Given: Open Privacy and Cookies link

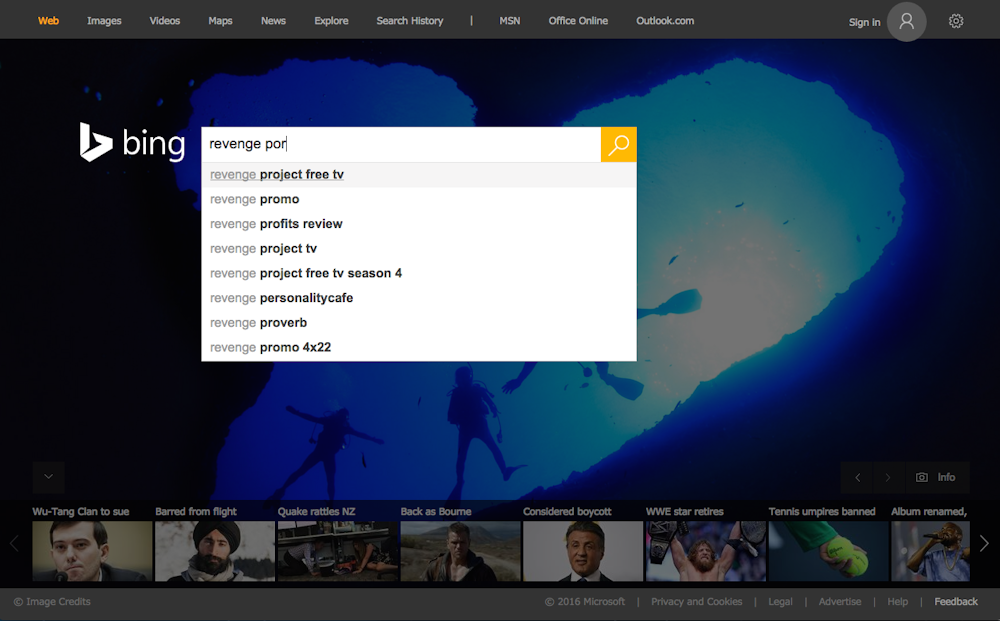Looking at the screenshot, I should tap(696, 601).
